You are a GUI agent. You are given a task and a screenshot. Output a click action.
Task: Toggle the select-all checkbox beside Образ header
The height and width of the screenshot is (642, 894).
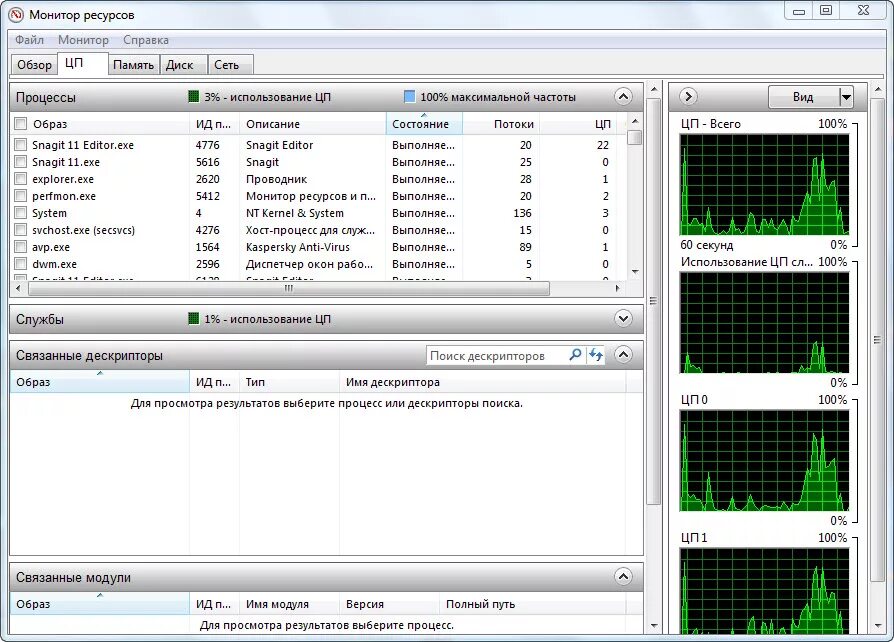(21, 123)
